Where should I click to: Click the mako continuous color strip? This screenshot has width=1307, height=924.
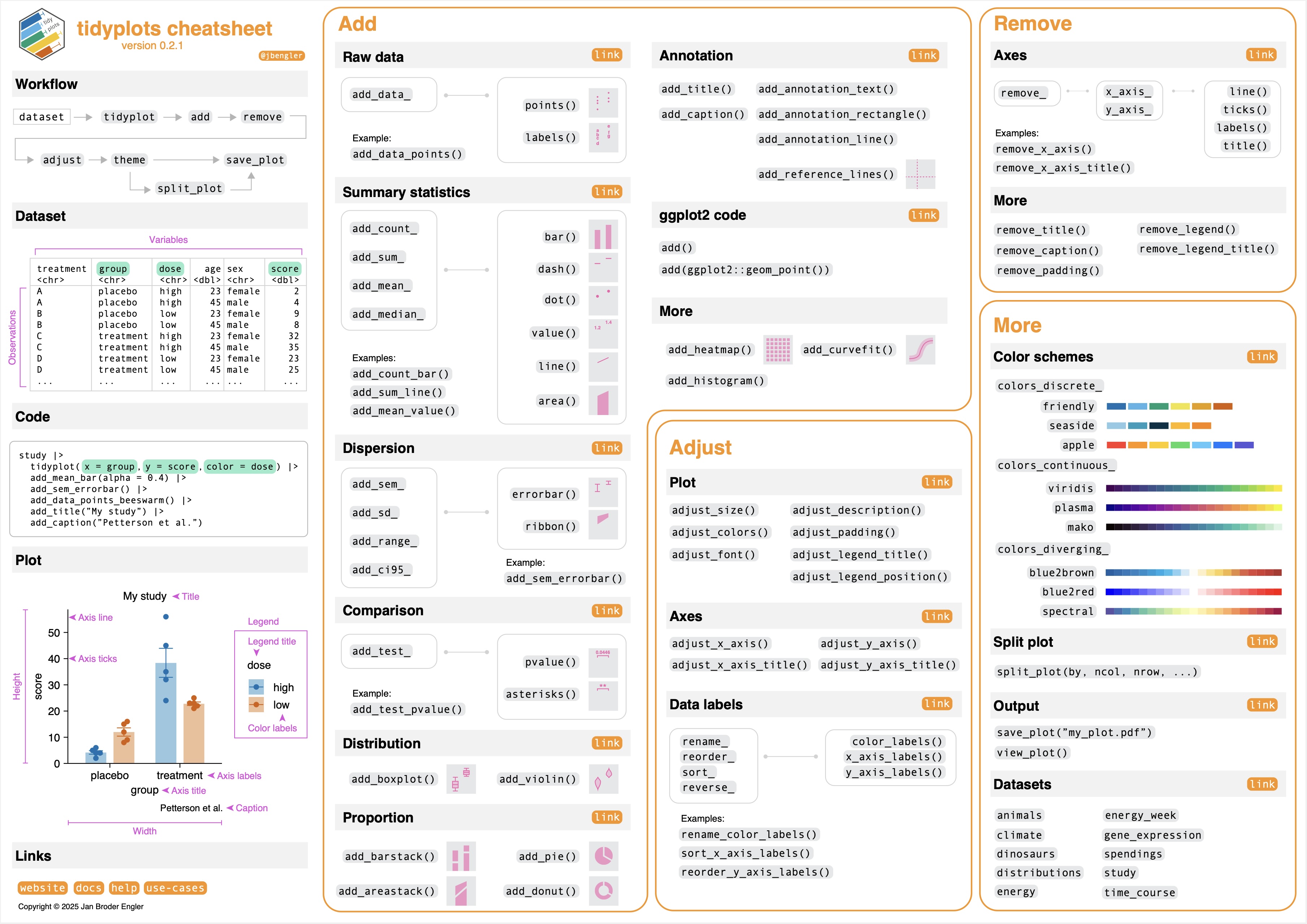(1194, 527)
